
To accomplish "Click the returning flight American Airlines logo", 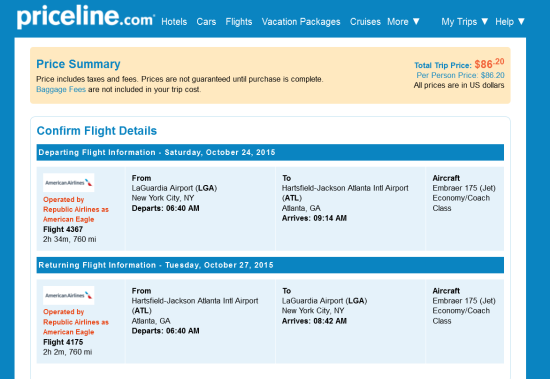I will (x=69, y=295).
